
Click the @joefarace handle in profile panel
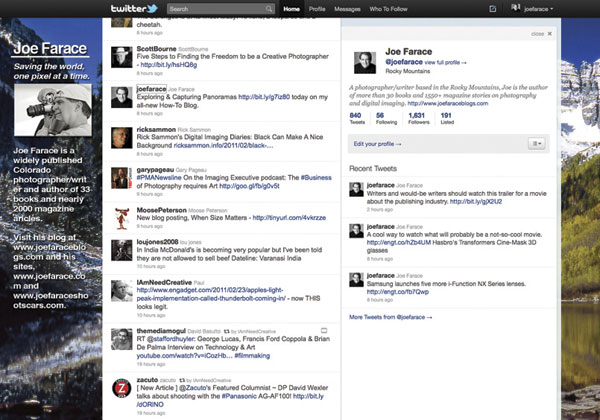tap(404, 62)
